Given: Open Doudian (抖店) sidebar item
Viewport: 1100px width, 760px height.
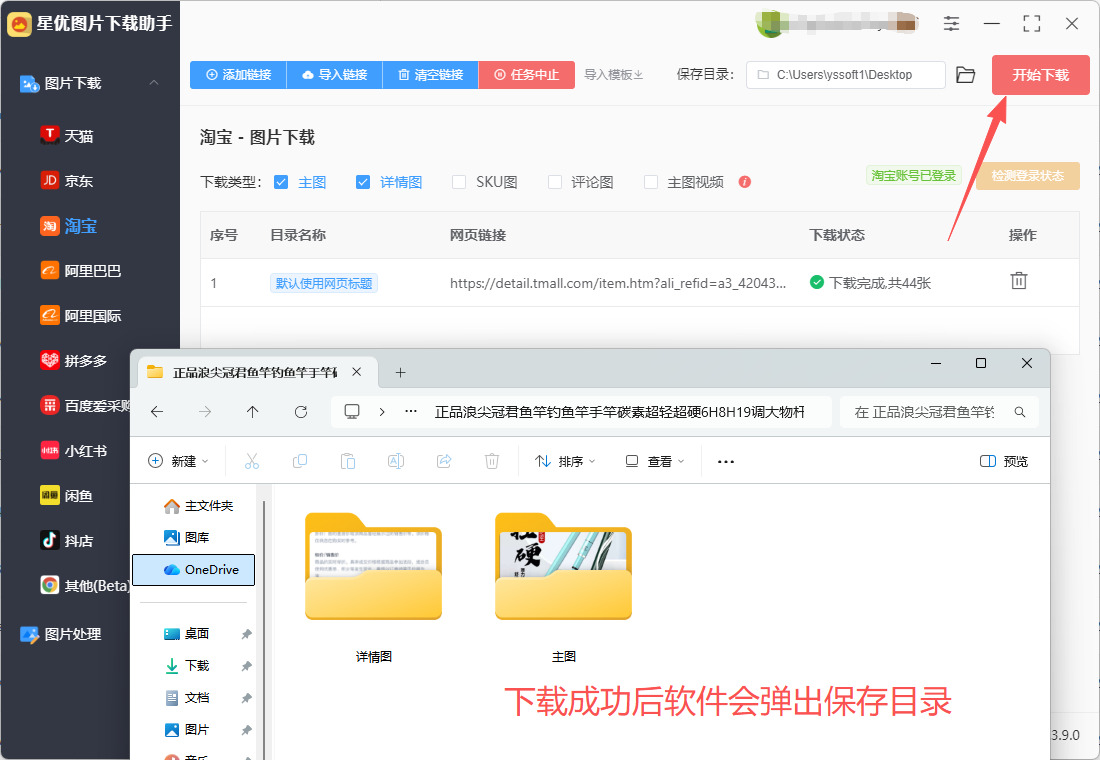Looking at the screenshot, I should tap(67, 540).
